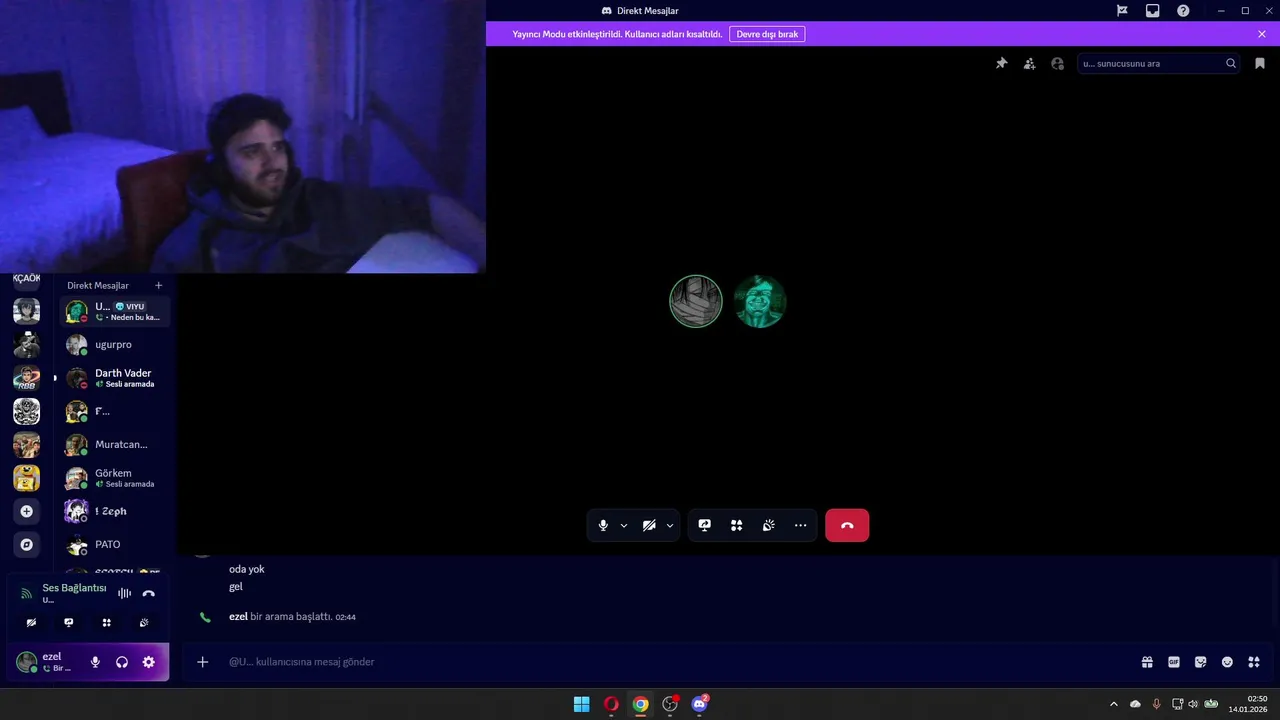Open microphone options chevron in call bar
Image resolution: width=1280 pixels, height=720 pixels.
click(x=624, y=525)
